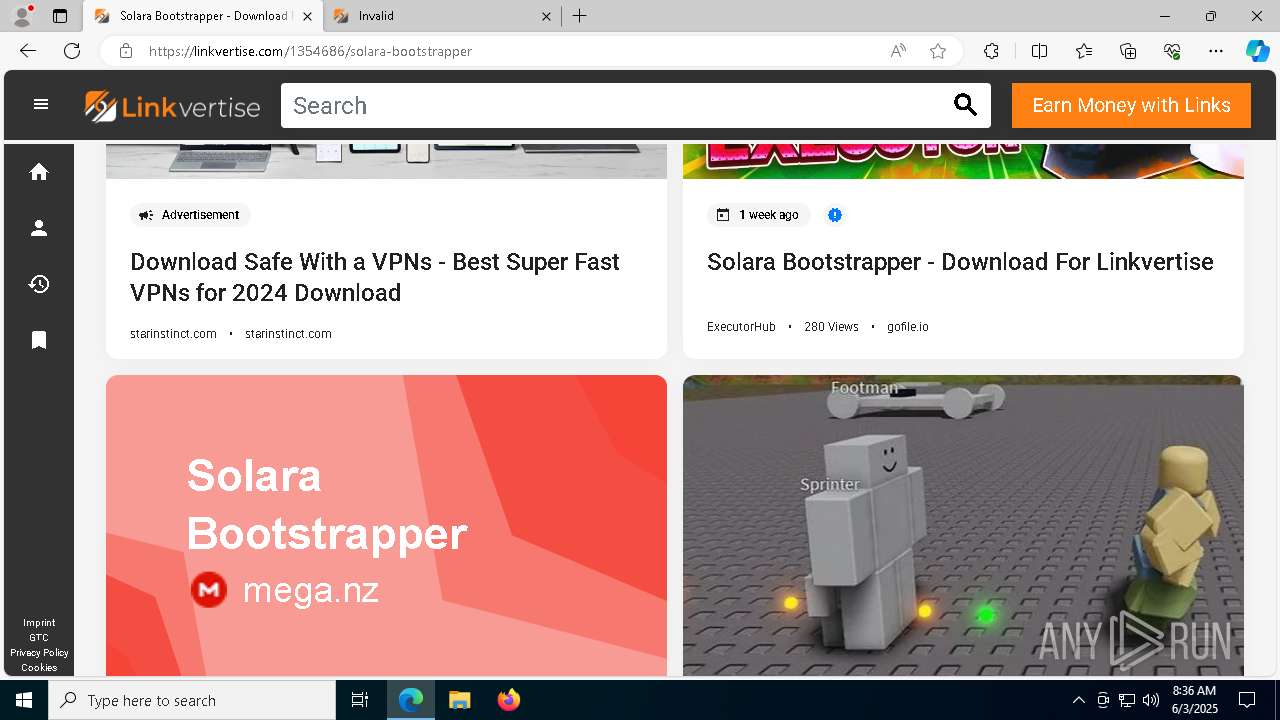Click the gofile.io source text
Screen dimensions: 1280x720
[907, 327]
